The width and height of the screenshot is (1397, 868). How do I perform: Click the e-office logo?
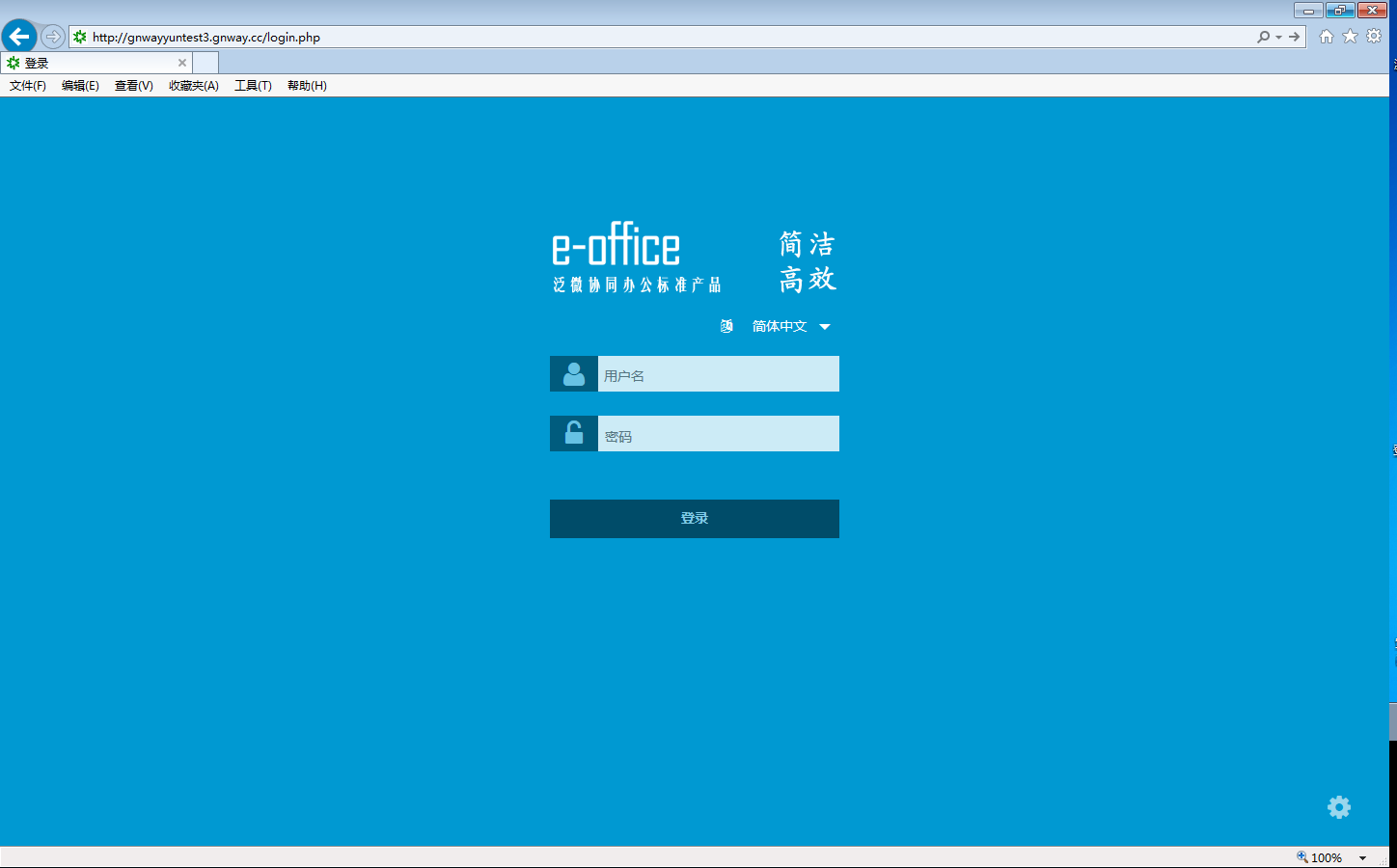tap(637, 258)
